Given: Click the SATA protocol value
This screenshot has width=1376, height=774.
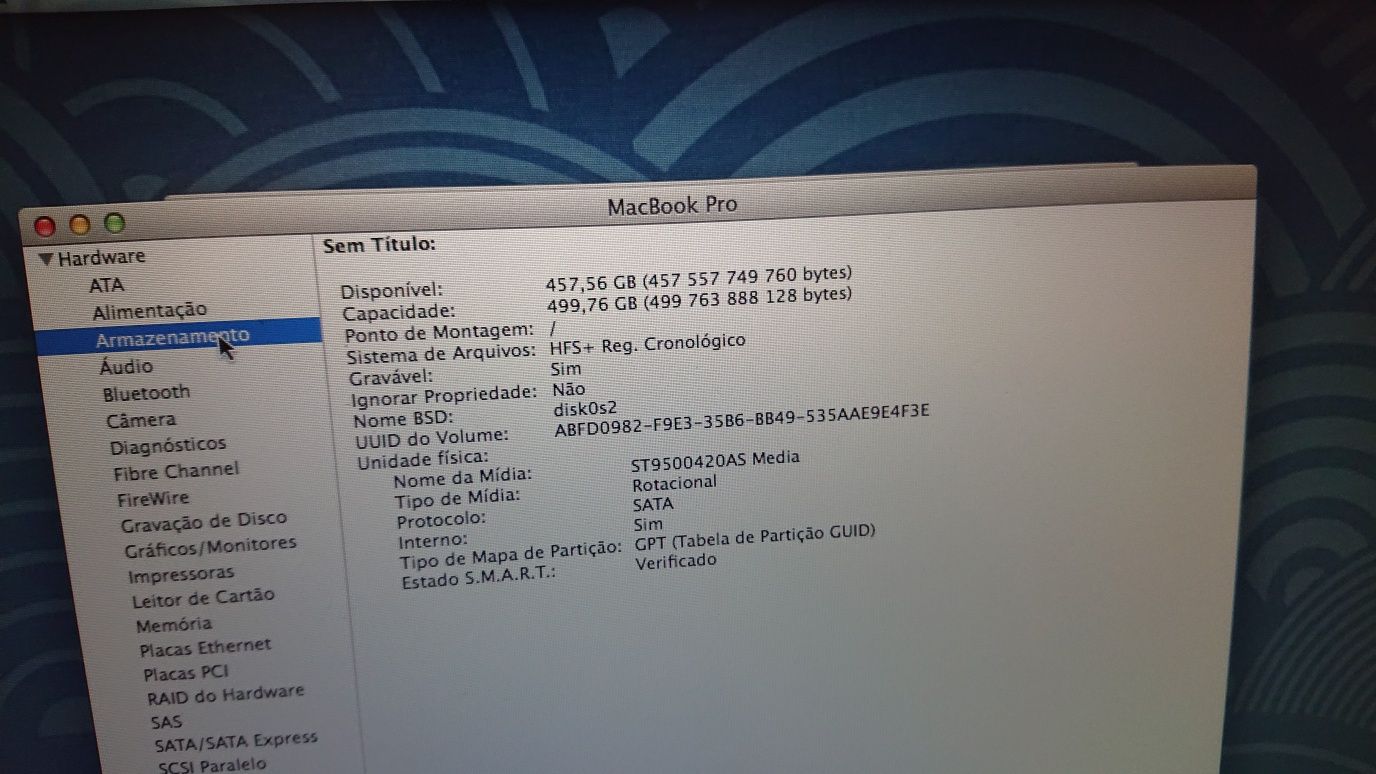Looking at the screenshot, I should [x=653, y=504].
